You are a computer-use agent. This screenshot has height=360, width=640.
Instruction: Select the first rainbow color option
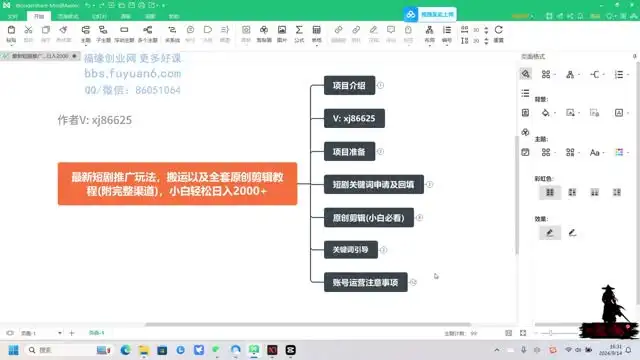(x=550, y=192)
